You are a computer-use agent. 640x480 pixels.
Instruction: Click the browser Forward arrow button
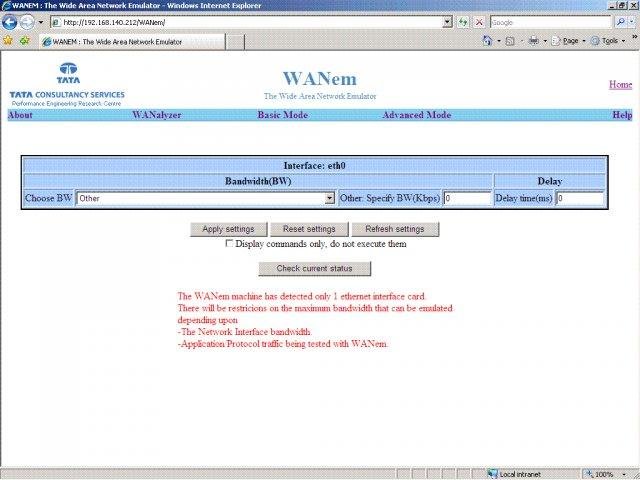[27, 22]
